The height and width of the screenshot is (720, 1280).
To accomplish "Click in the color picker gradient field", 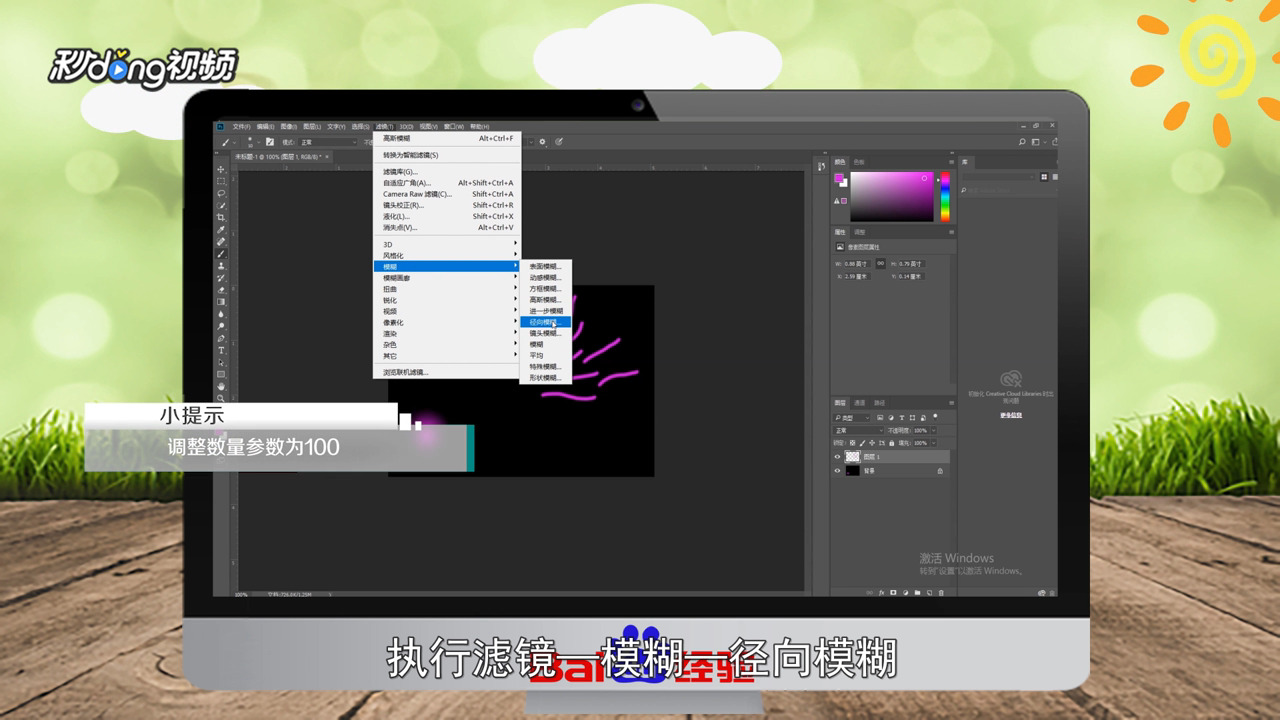I will coord(892,197).
